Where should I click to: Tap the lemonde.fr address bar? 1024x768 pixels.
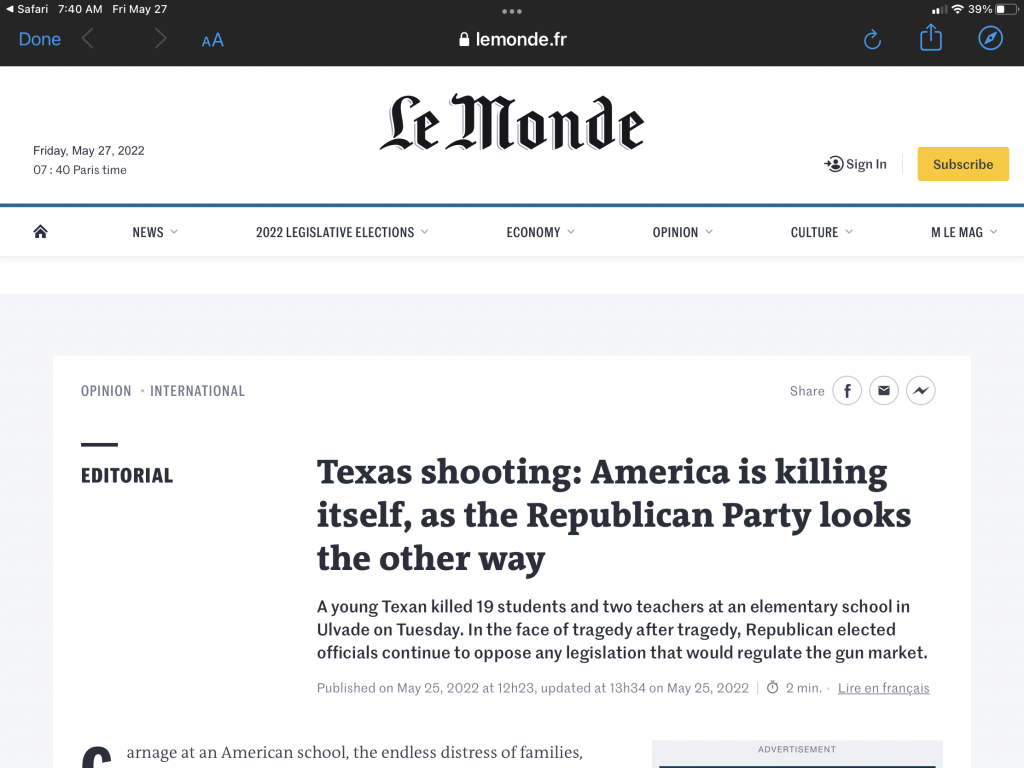tap(512, 40)
